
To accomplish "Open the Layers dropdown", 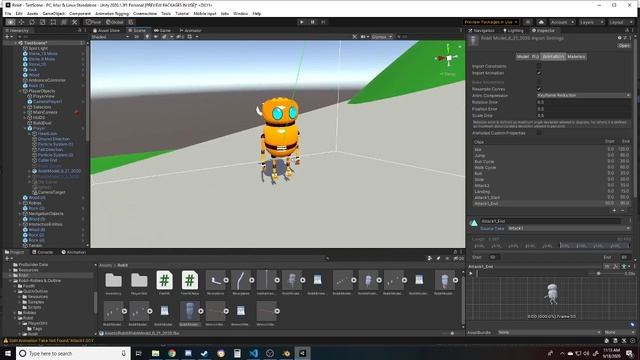I will click(592, 22).
